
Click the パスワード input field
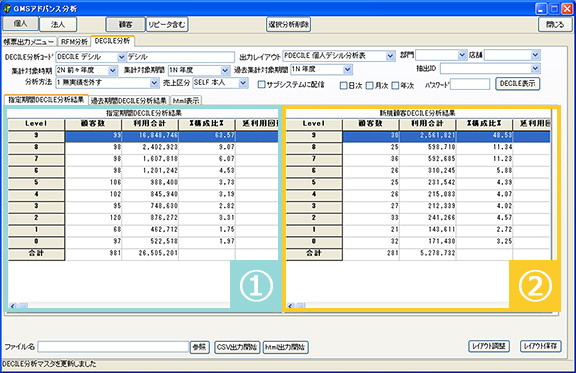click(470, 84)
